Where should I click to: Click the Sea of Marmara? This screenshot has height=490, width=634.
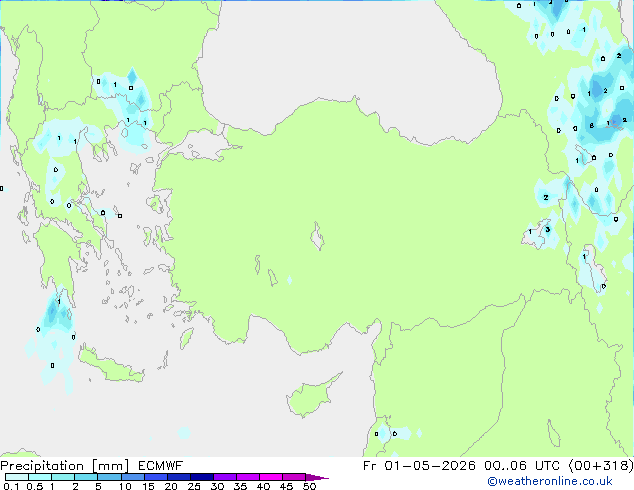point(203,150)
